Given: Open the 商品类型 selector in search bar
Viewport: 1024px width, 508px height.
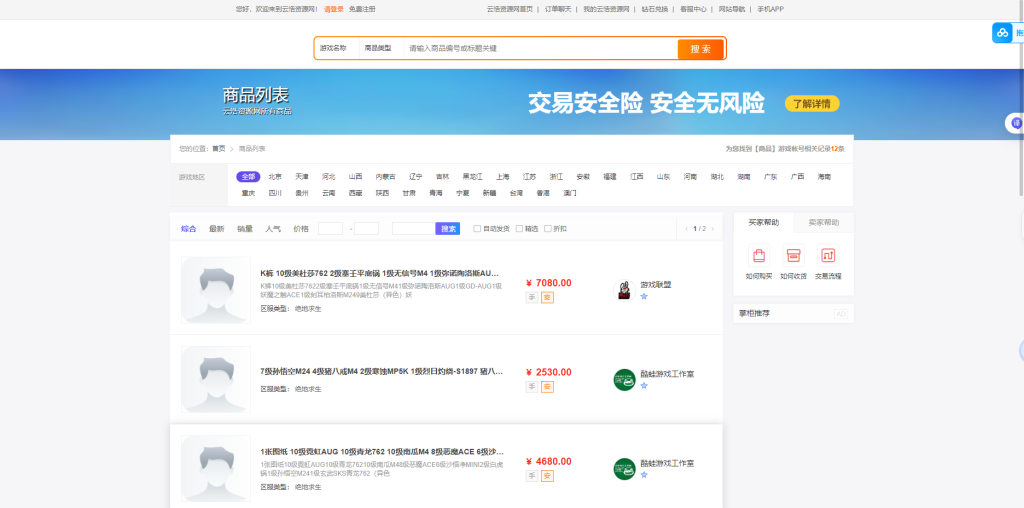Looking at the screenshot, I should [380, 48].
